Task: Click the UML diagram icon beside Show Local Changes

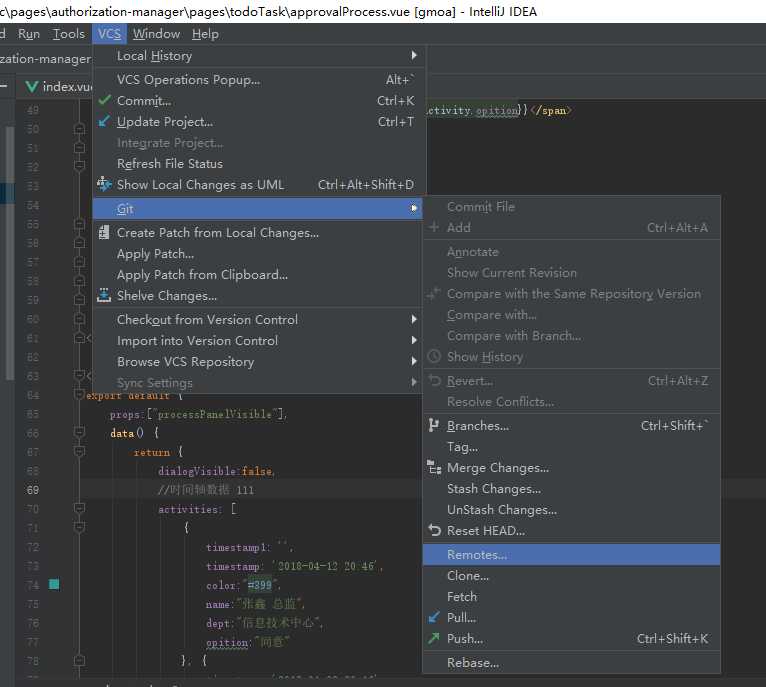Action: click(x=104, y=184)
